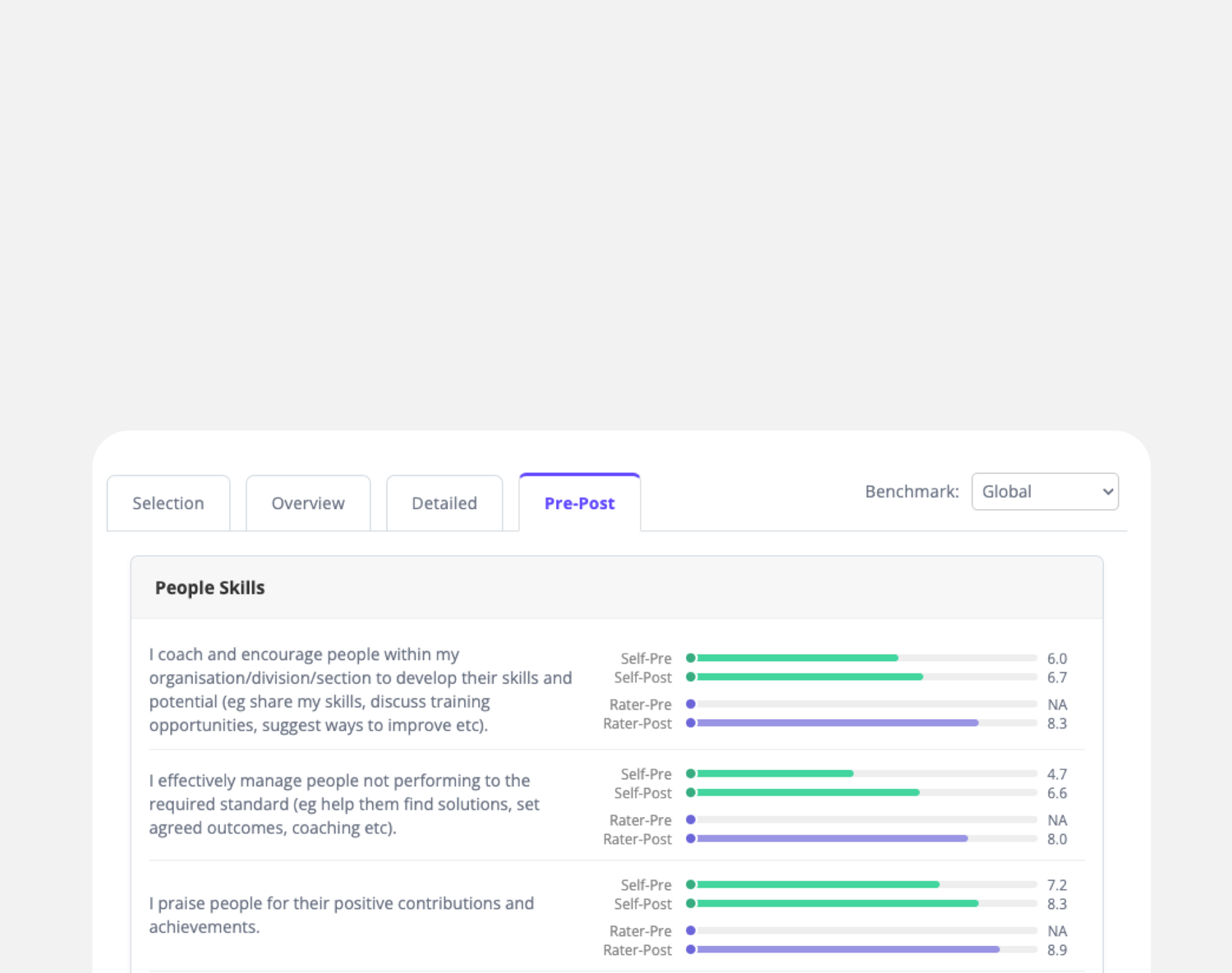1232x973 pixels.
Task: Open the Benchmark dropdown set to Global
Action: 1045,492
